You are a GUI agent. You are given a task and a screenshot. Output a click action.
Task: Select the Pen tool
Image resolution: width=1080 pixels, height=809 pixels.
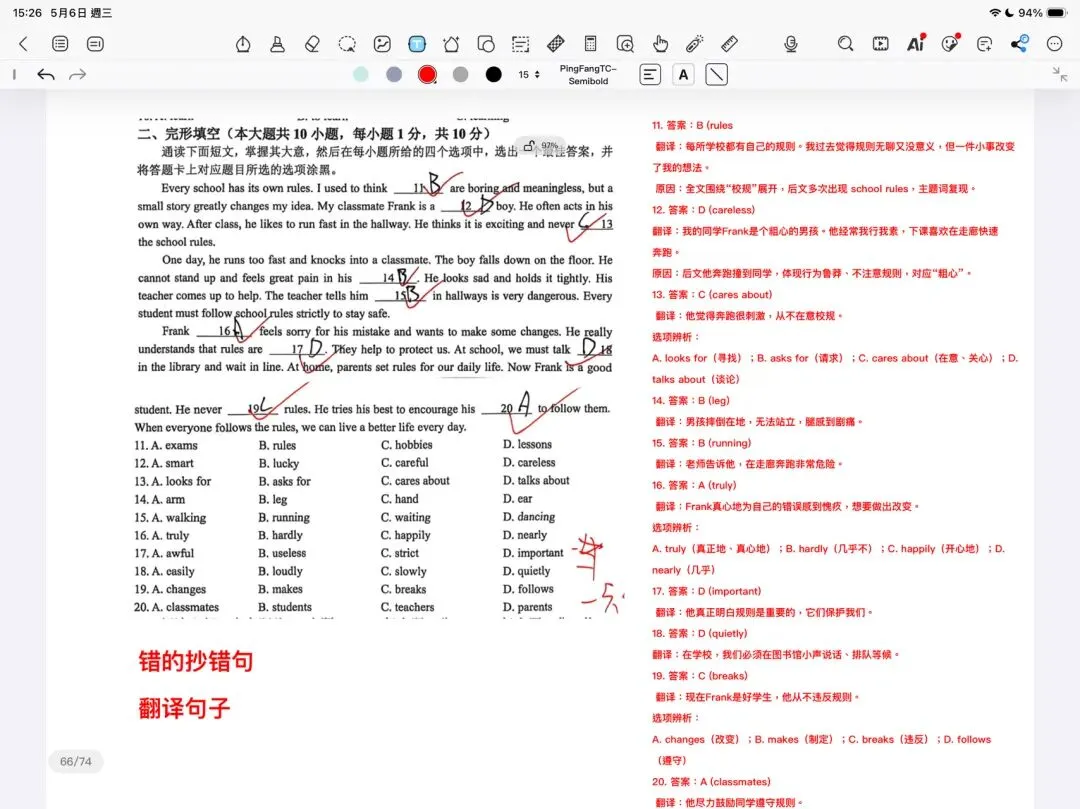(242, 44)
